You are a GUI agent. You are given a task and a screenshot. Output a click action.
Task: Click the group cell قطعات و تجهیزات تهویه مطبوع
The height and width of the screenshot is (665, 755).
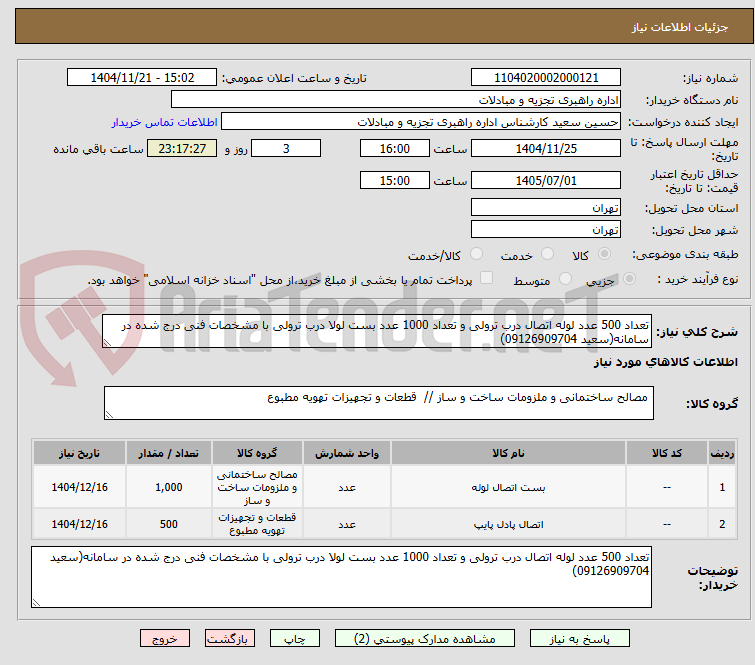(x=257, y=524)
